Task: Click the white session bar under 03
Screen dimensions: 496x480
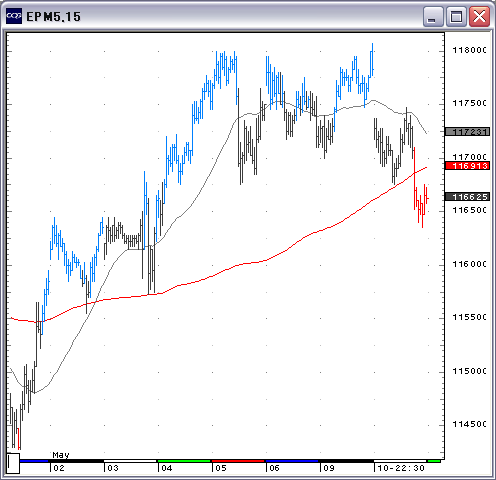Action: [130, 461]
